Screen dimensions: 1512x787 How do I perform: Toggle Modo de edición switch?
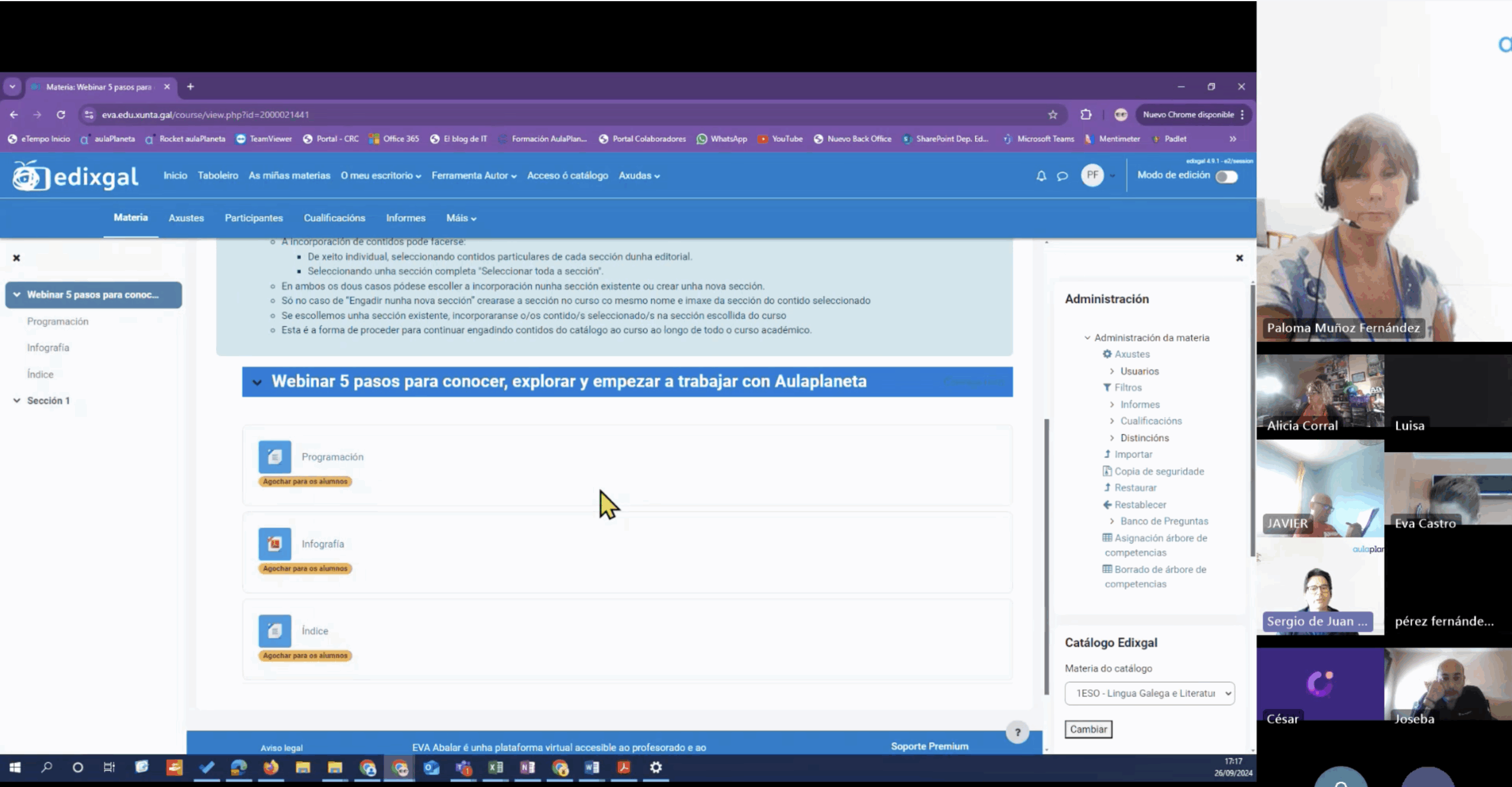pyautogui.click(x=1226, y=177)
